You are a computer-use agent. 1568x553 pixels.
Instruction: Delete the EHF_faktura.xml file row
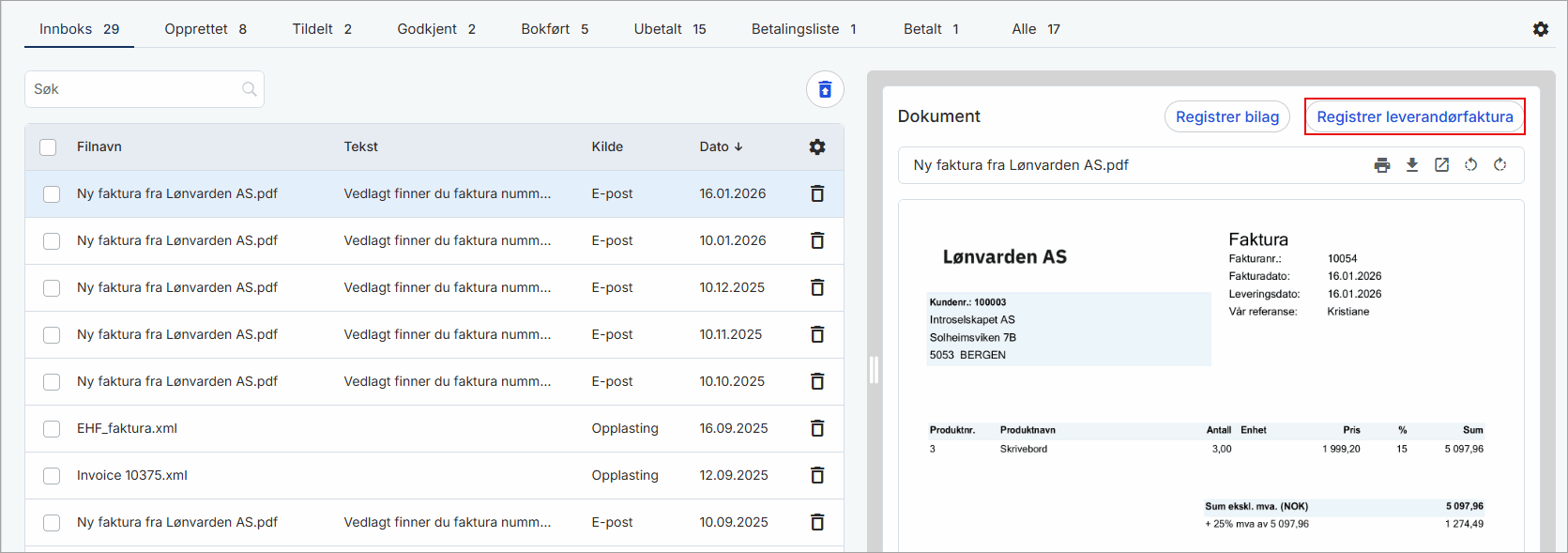pyautogui.click(x=817, y=428)
